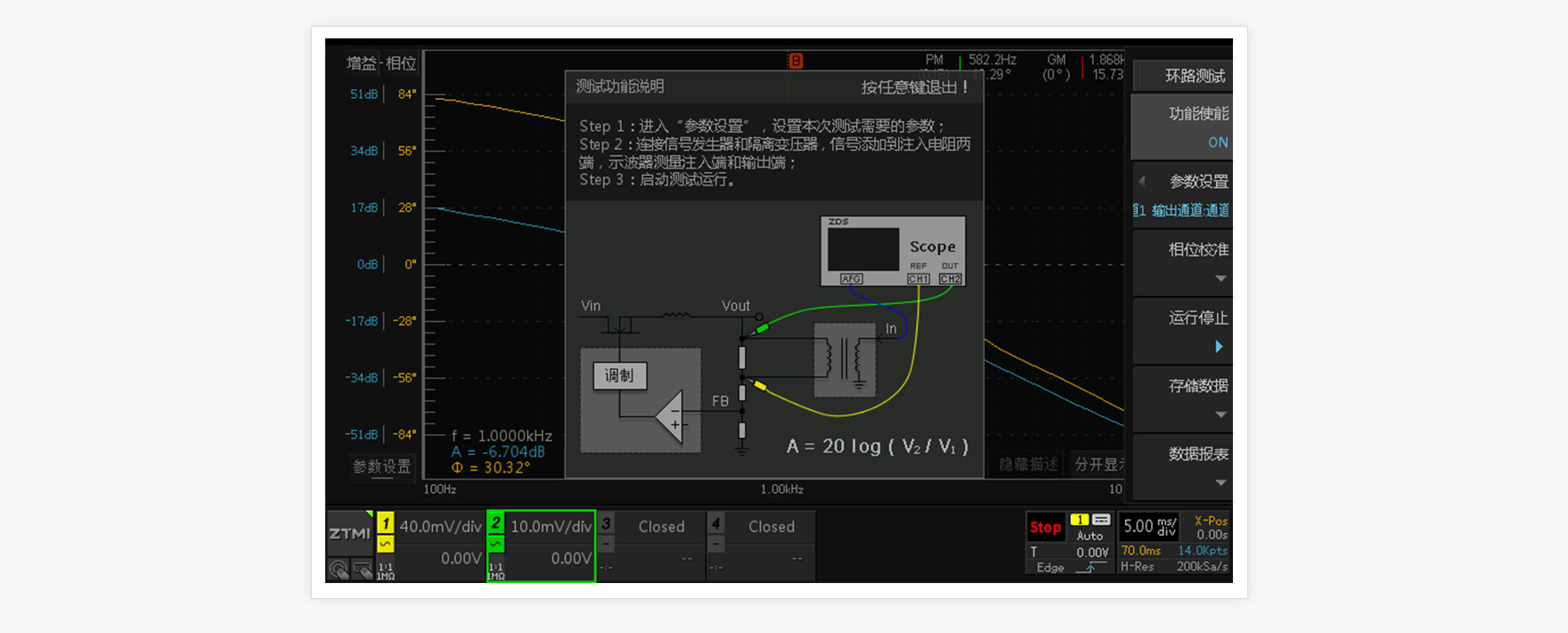1568x633 pixels.
Task: Select the green channel 2 number badge
Action: coord(496,523)
